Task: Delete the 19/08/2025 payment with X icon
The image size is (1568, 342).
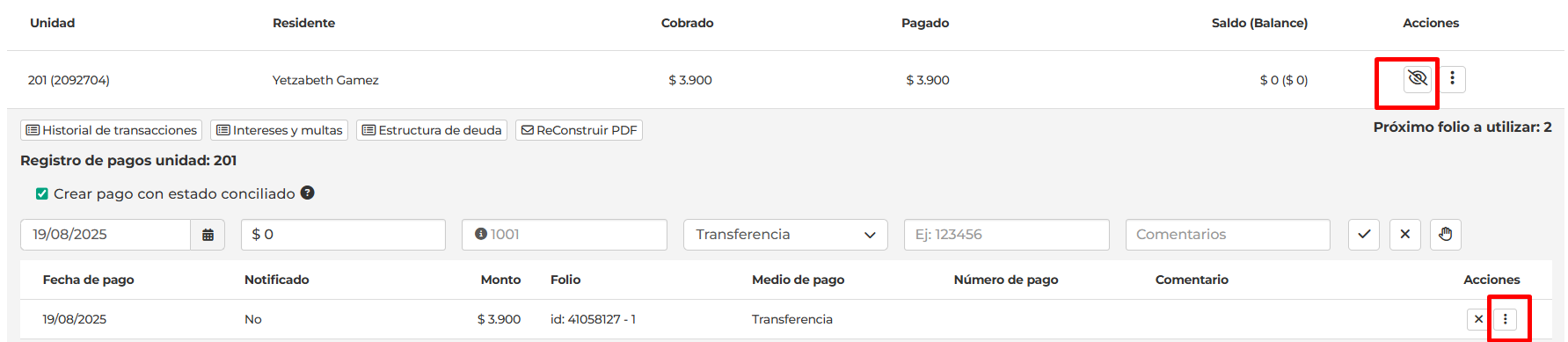Action: [1478, 319]
